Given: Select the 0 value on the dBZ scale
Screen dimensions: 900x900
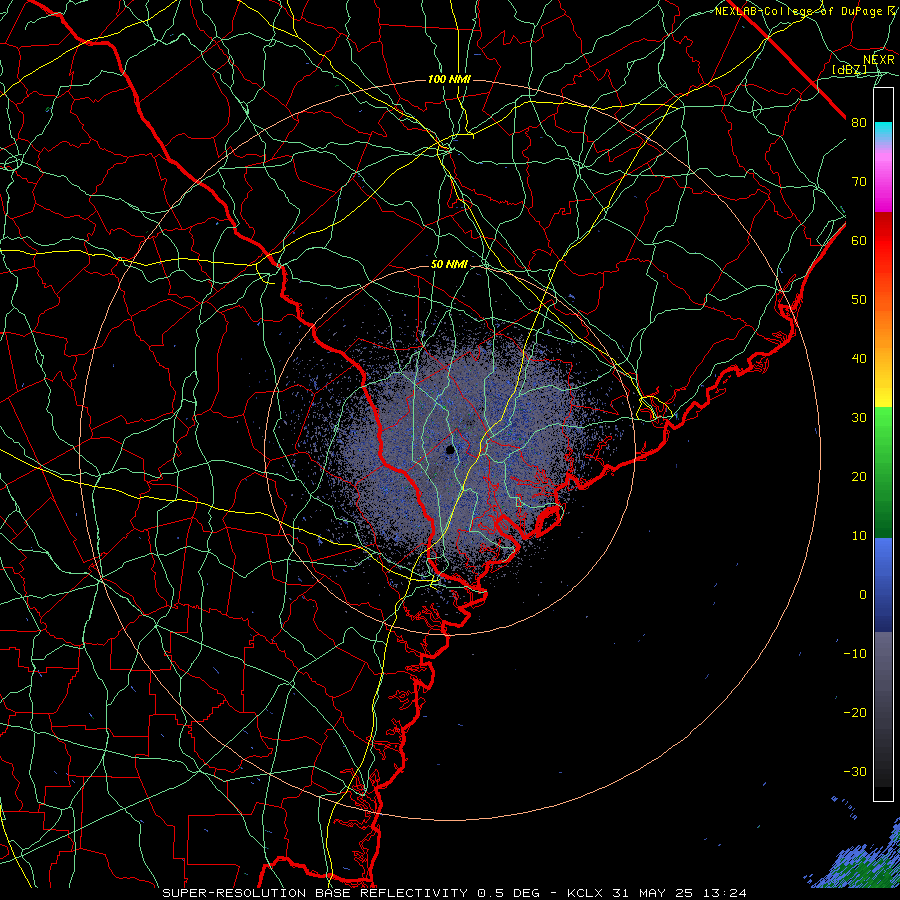Looking at the screenshot, I should 863,595.
